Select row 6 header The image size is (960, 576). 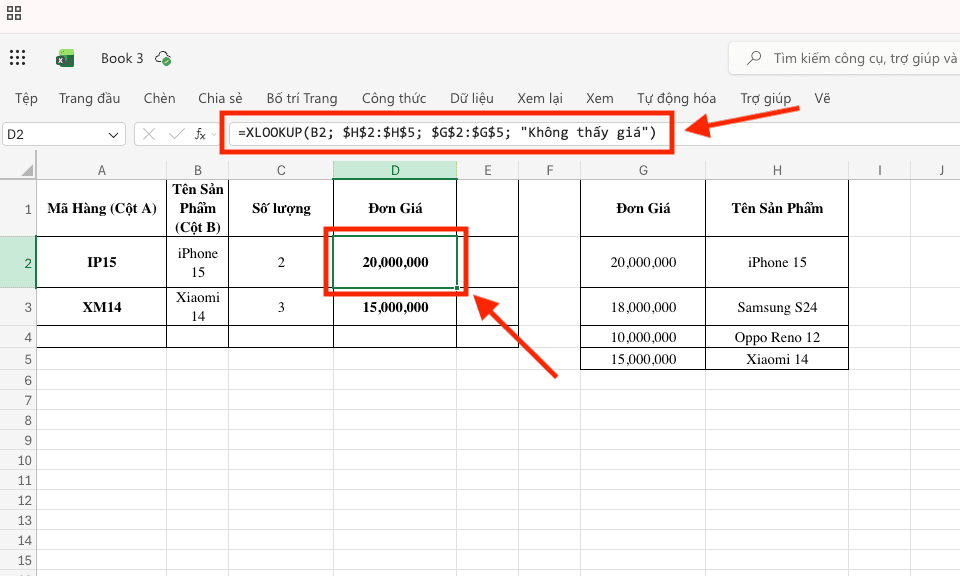tap(18, 380)
